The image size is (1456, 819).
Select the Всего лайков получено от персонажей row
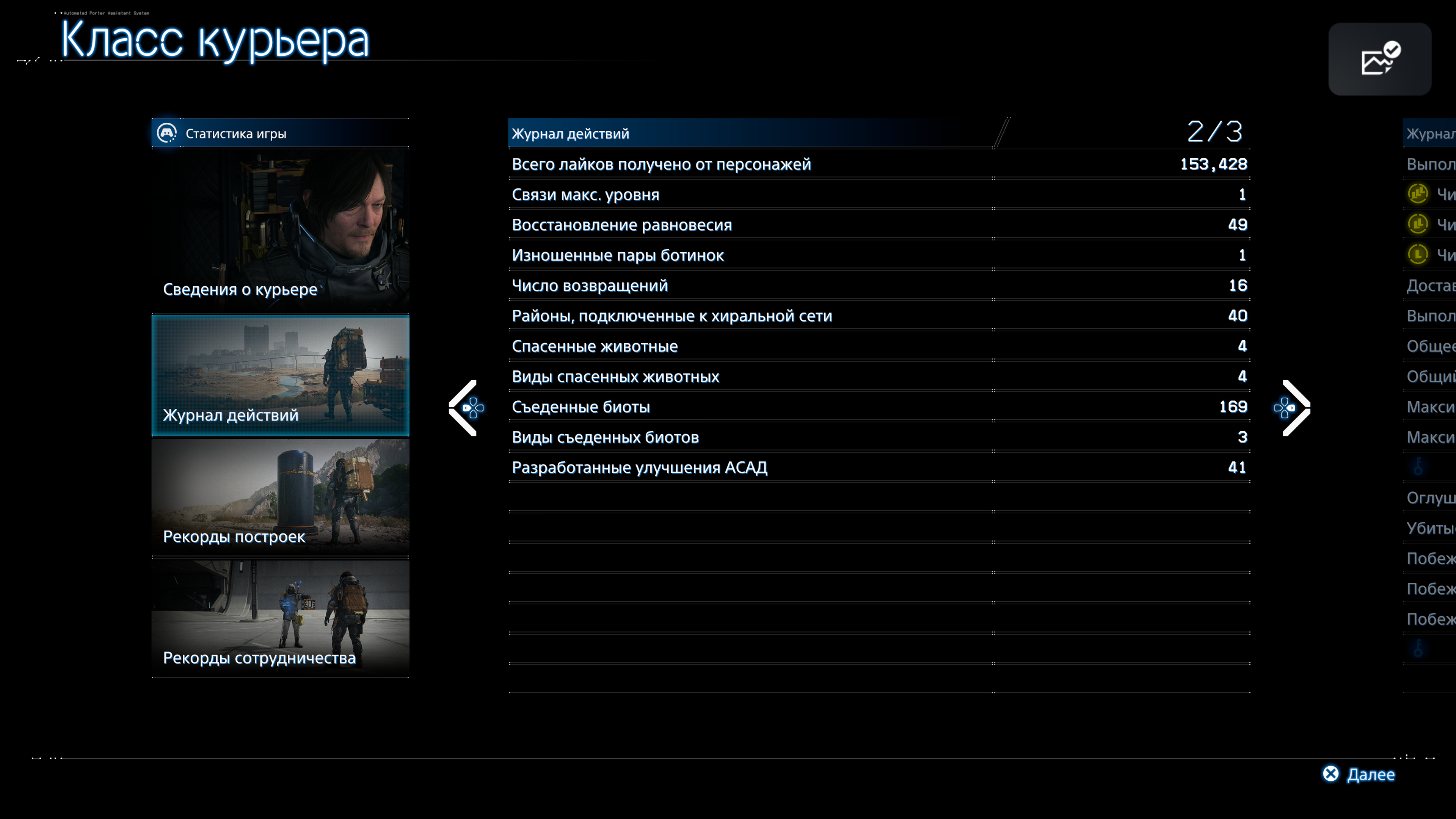pos(879,165)
